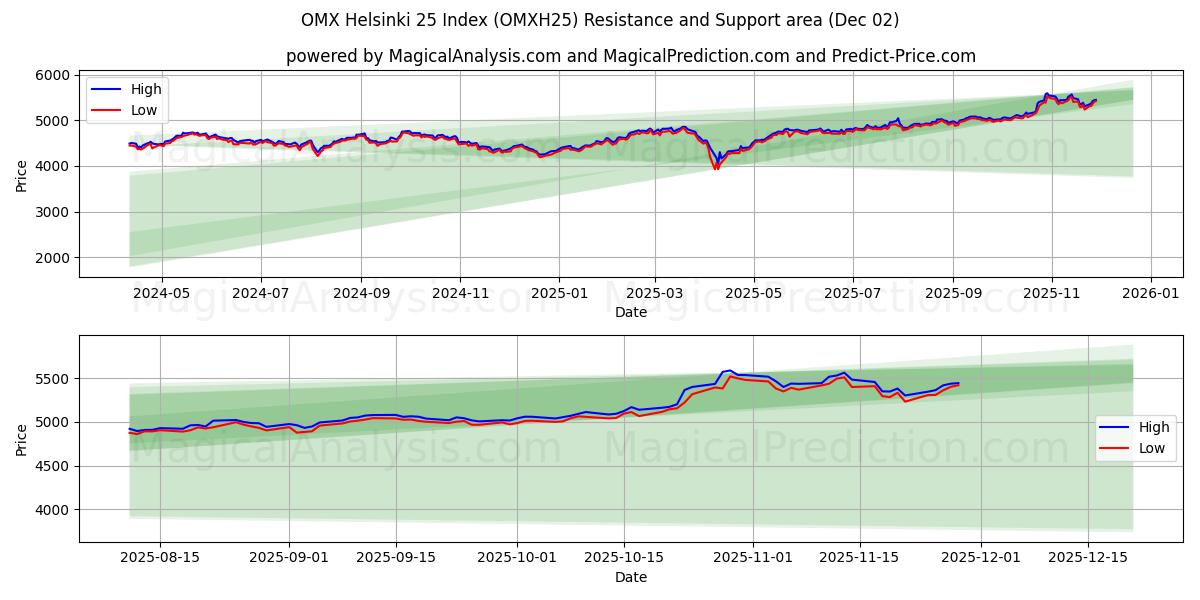Click the peak near 2025-11 in lower chart
The height and width of the screenshot is (600, 1200).
point(727,371)
